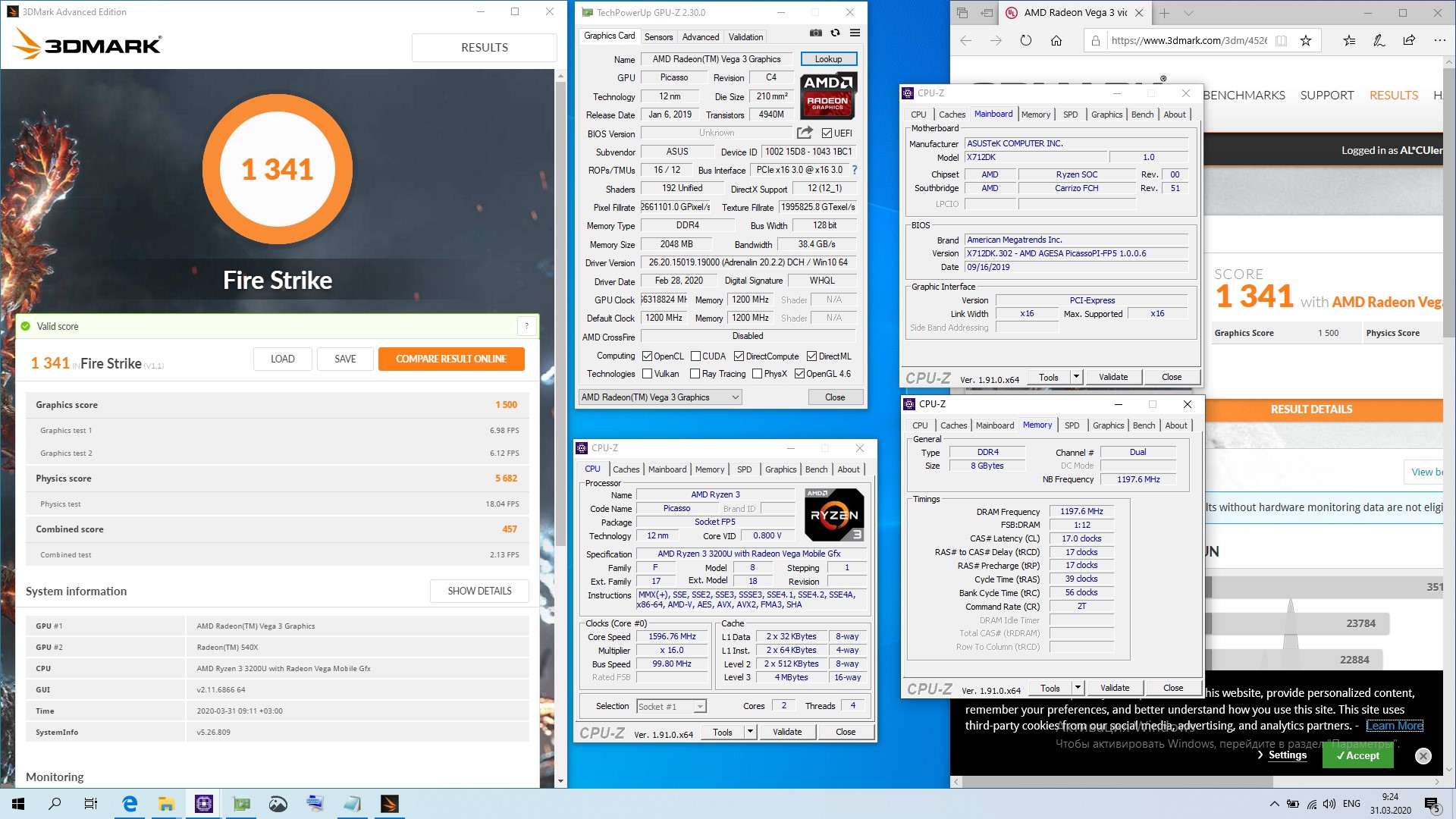Open browser tab list chevron
Viewport: 1456px width, 819px height.
coord(1188,13)
